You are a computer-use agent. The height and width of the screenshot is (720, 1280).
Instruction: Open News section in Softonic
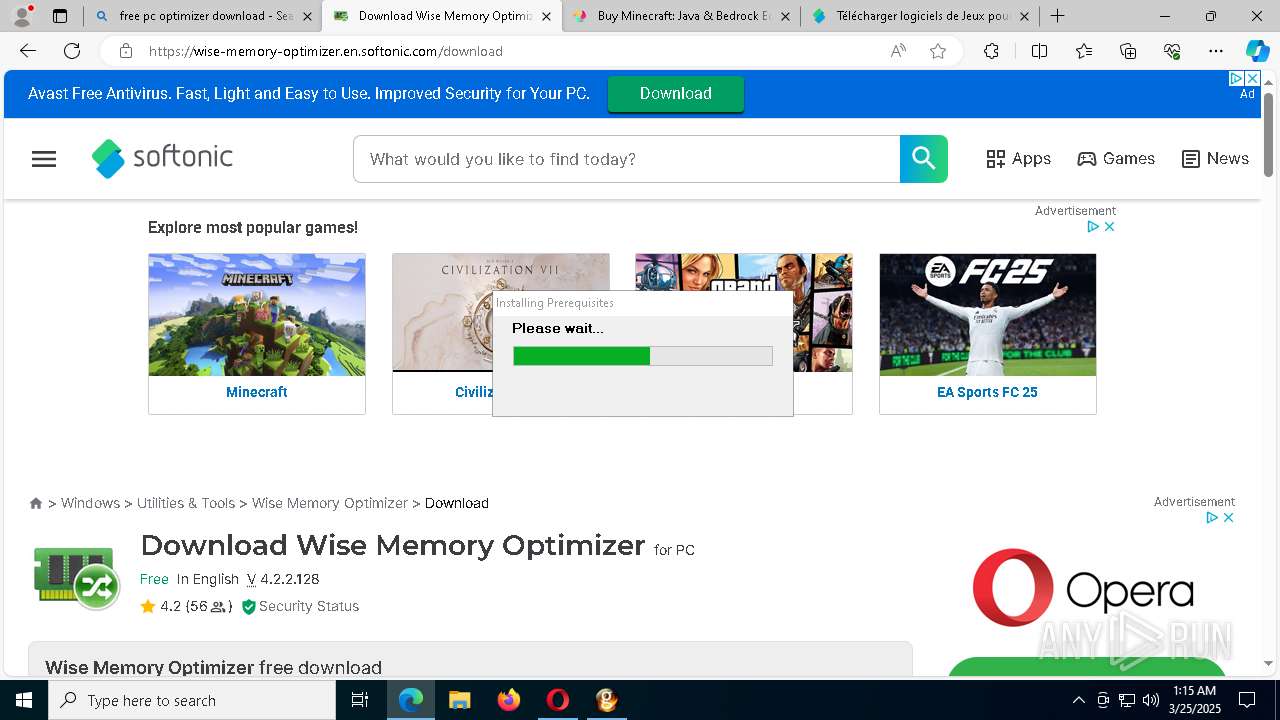pyautogui.click(x=1215, y=159)
